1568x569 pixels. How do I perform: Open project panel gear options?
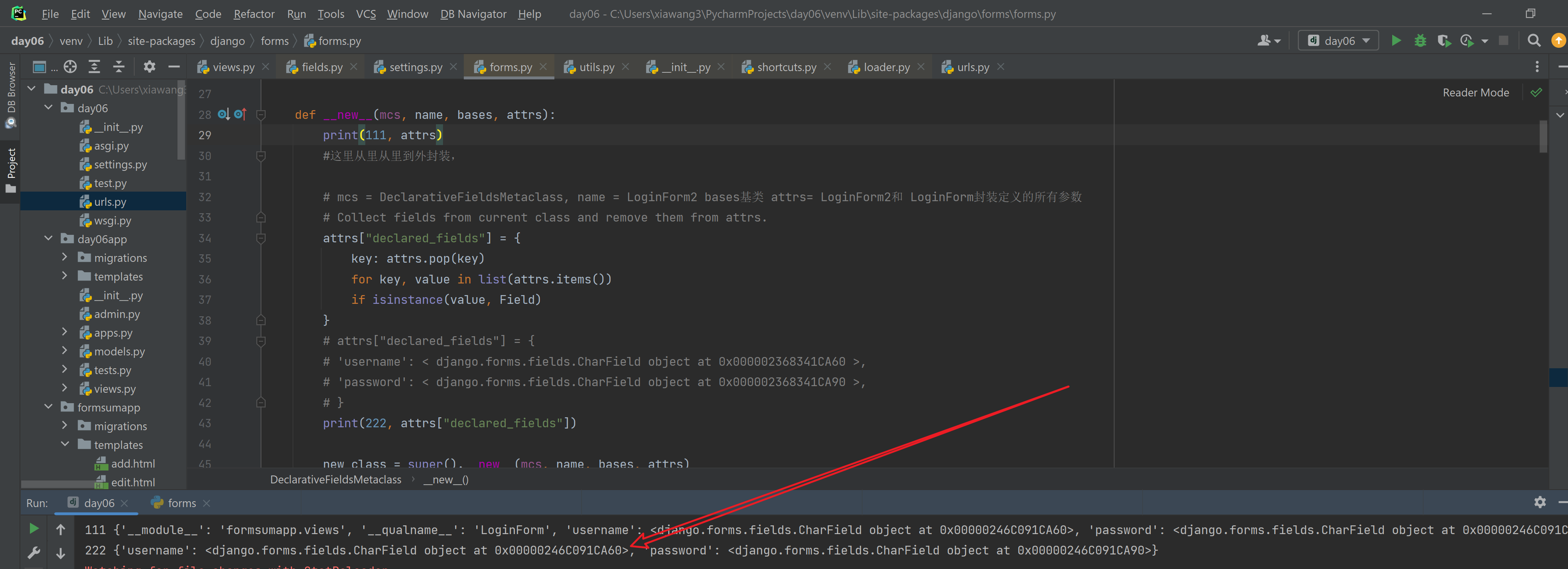click(x=149, y=67)
